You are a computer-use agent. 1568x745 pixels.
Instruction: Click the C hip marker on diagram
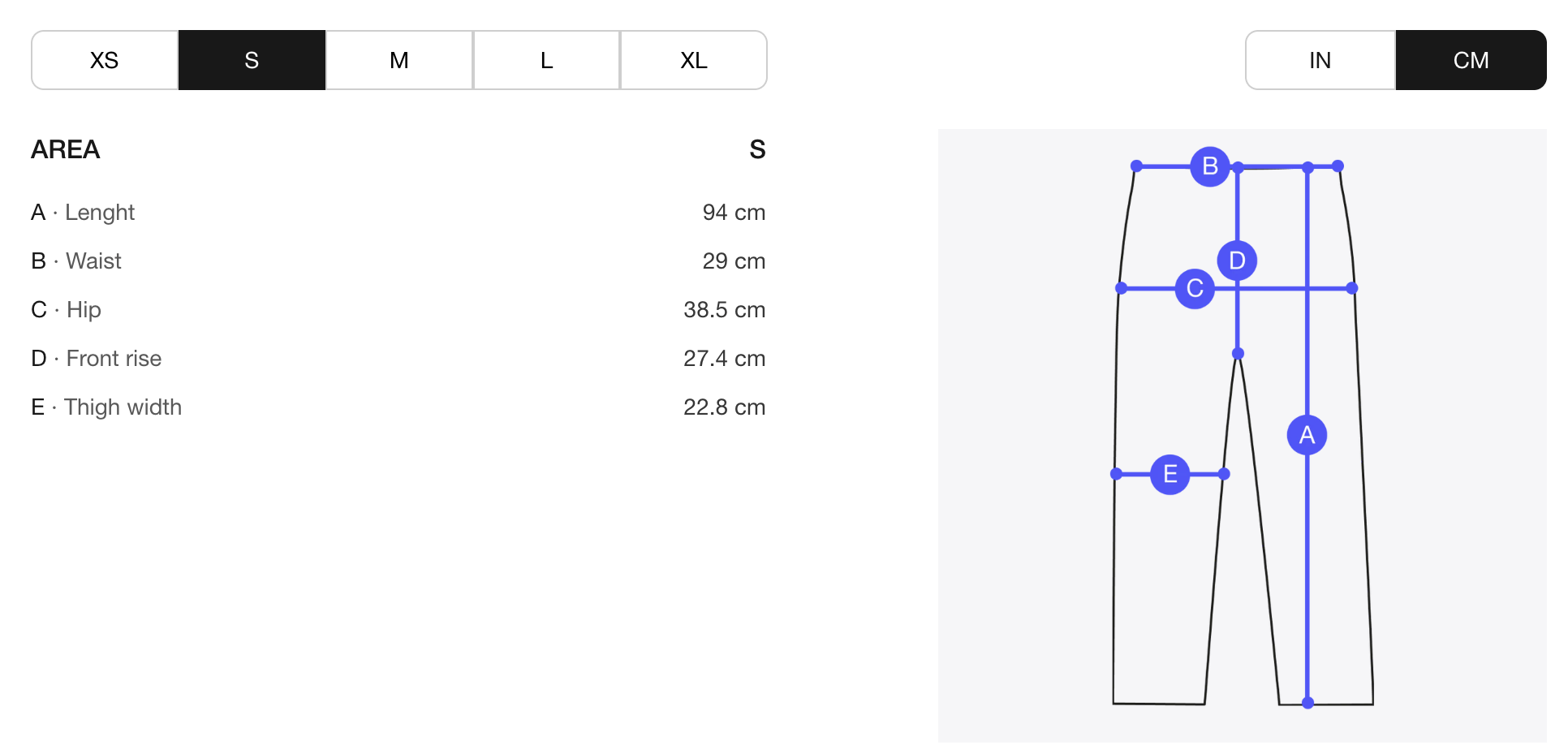1195,288
